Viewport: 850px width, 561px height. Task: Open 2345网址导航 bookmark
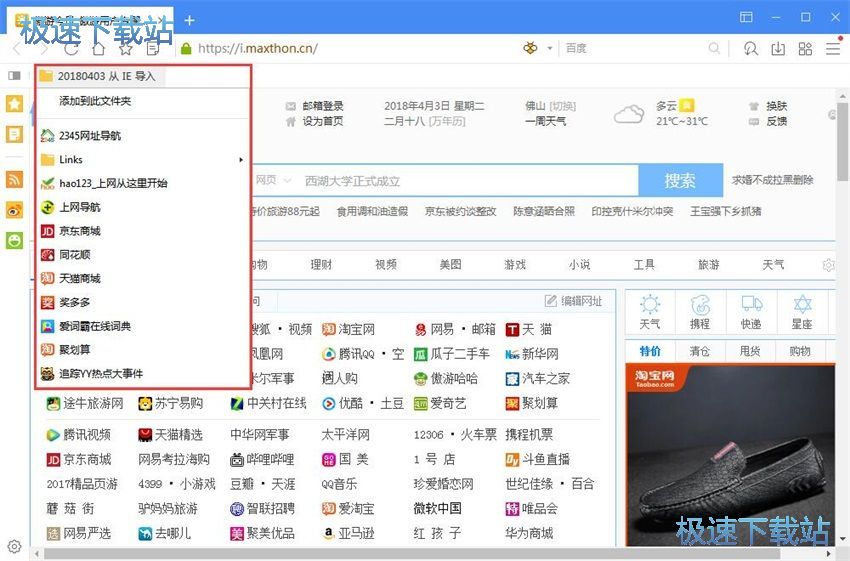click(142, 136)
